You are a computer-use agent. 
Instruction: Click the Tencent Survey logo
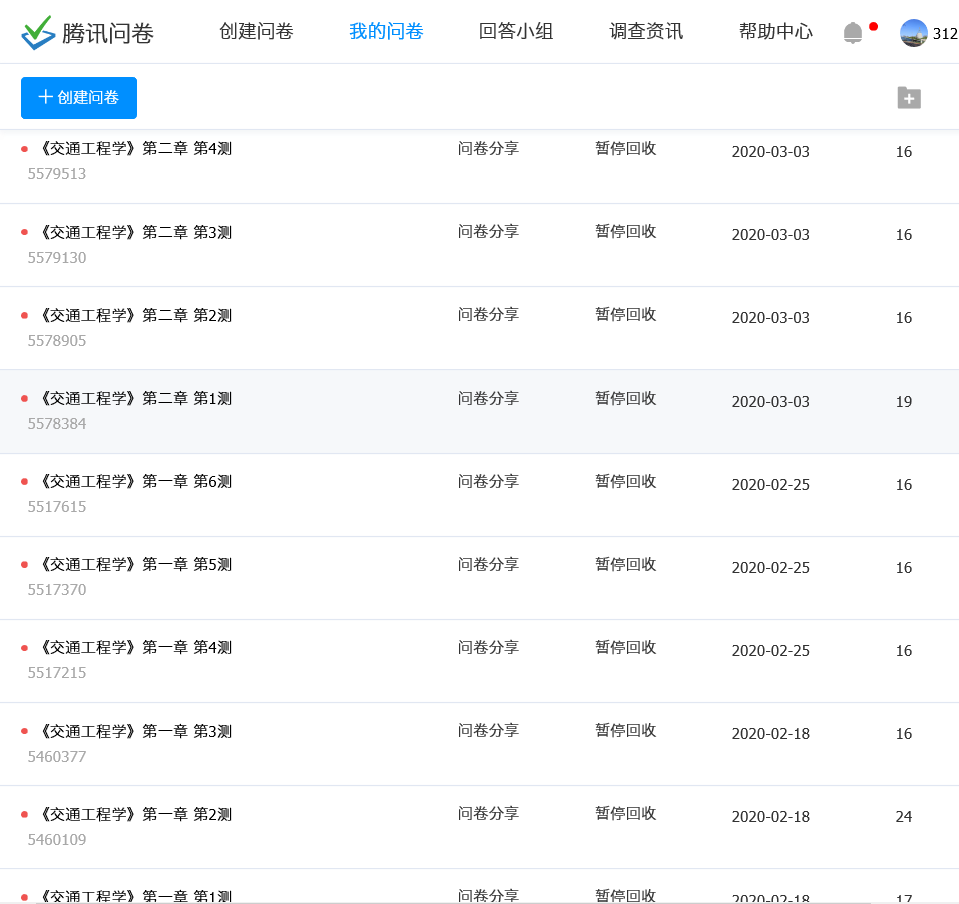coord(88,33)
